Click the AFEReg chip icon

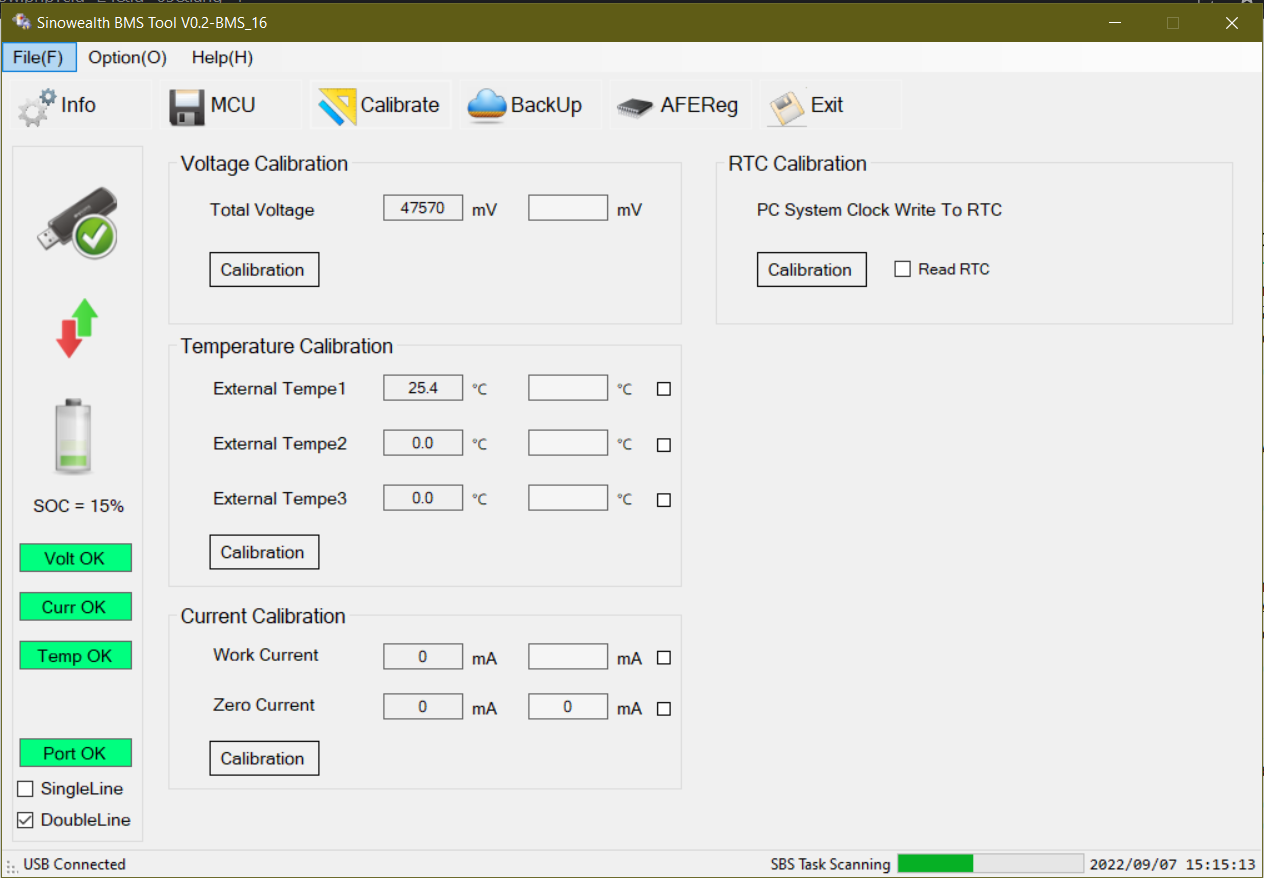(635, 104)
